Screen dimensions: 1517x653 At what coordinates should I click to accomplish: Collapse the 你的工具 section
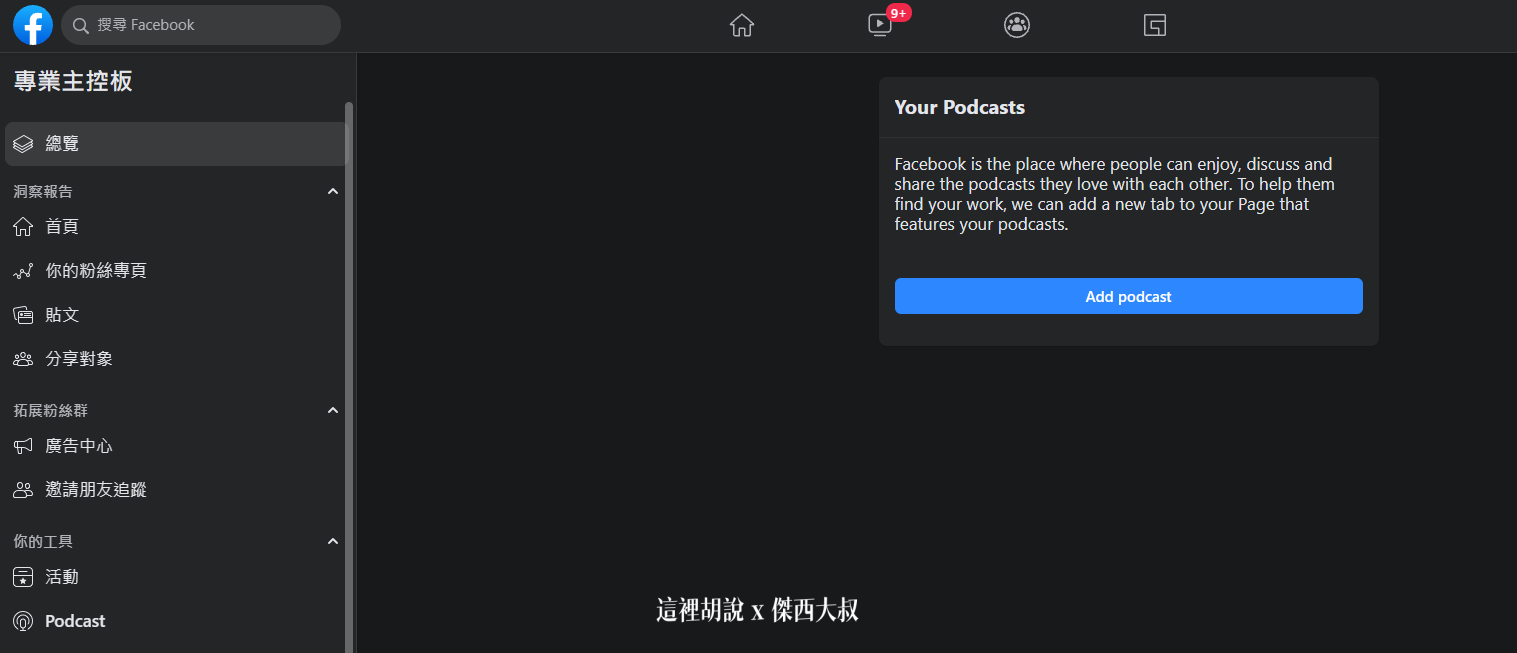[x=333, y=541]
